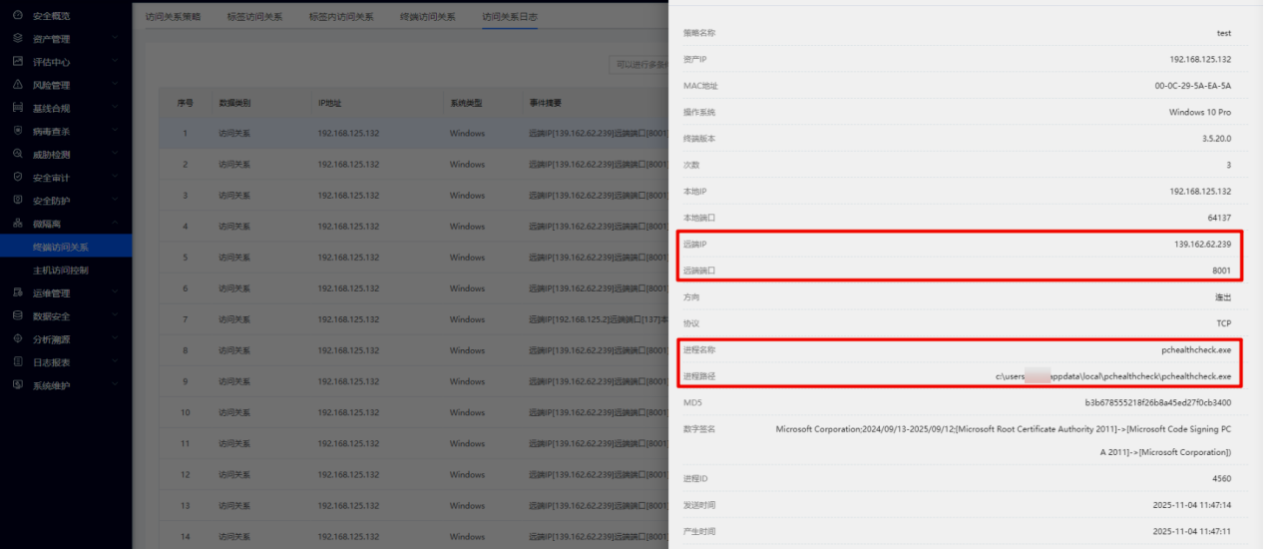Select log row number 7 in table

click(x=400, y=320)
